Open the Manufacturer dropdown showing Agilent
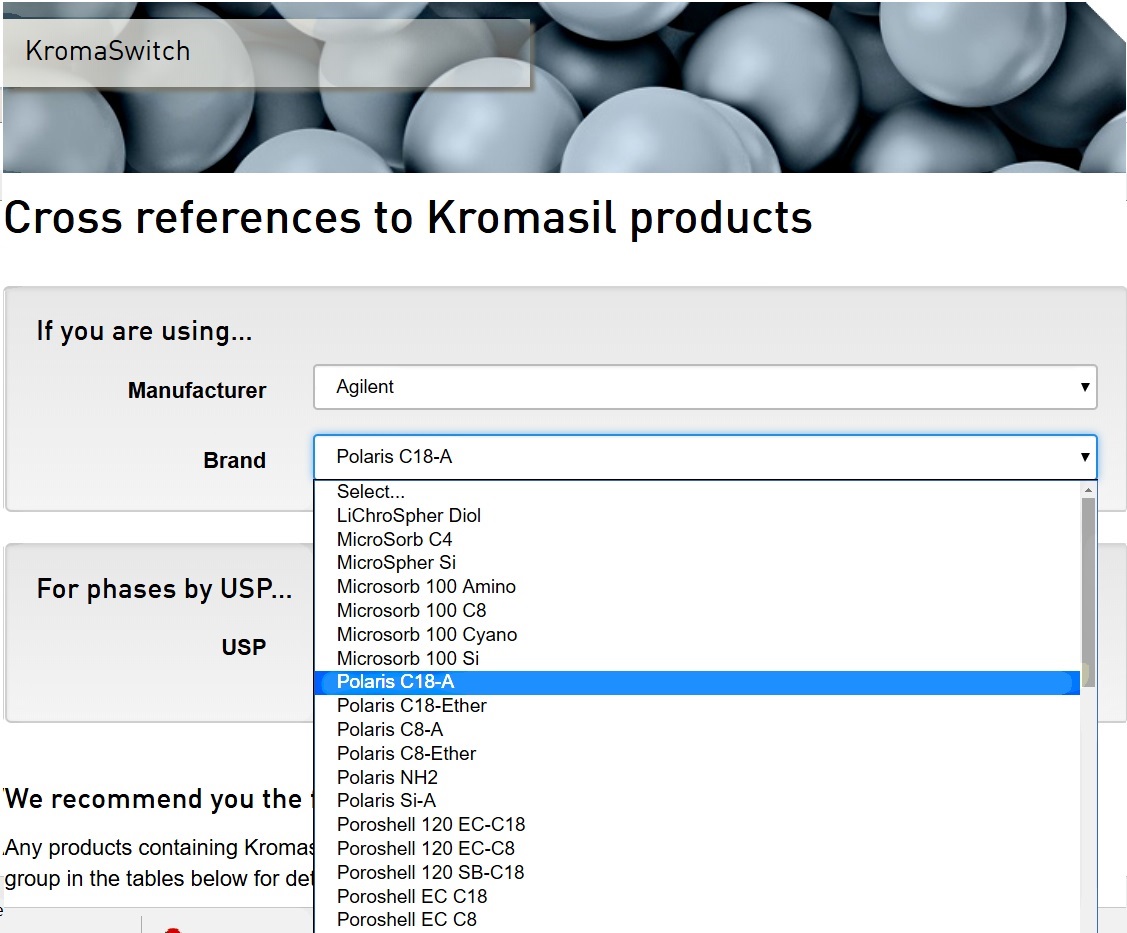Screen dimensions: 1127x933 (x=705, y=387)
